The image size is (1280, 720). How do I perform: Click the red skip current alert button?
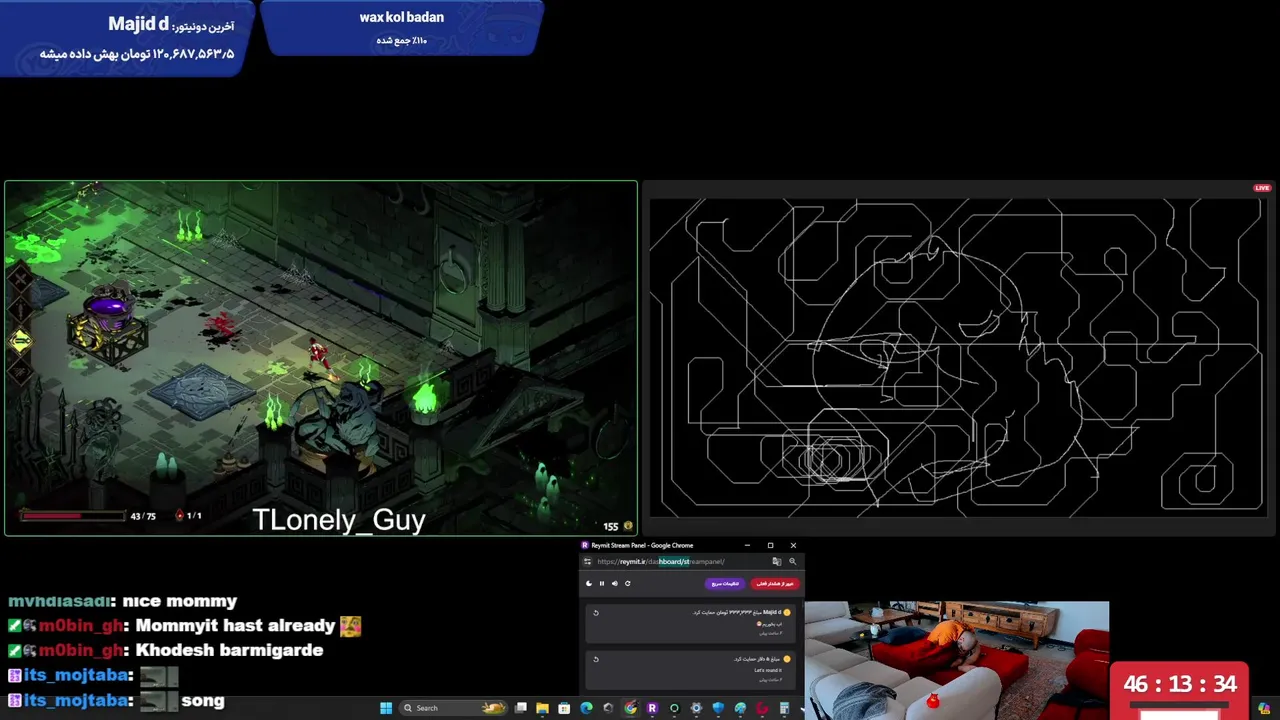point(775,583)
